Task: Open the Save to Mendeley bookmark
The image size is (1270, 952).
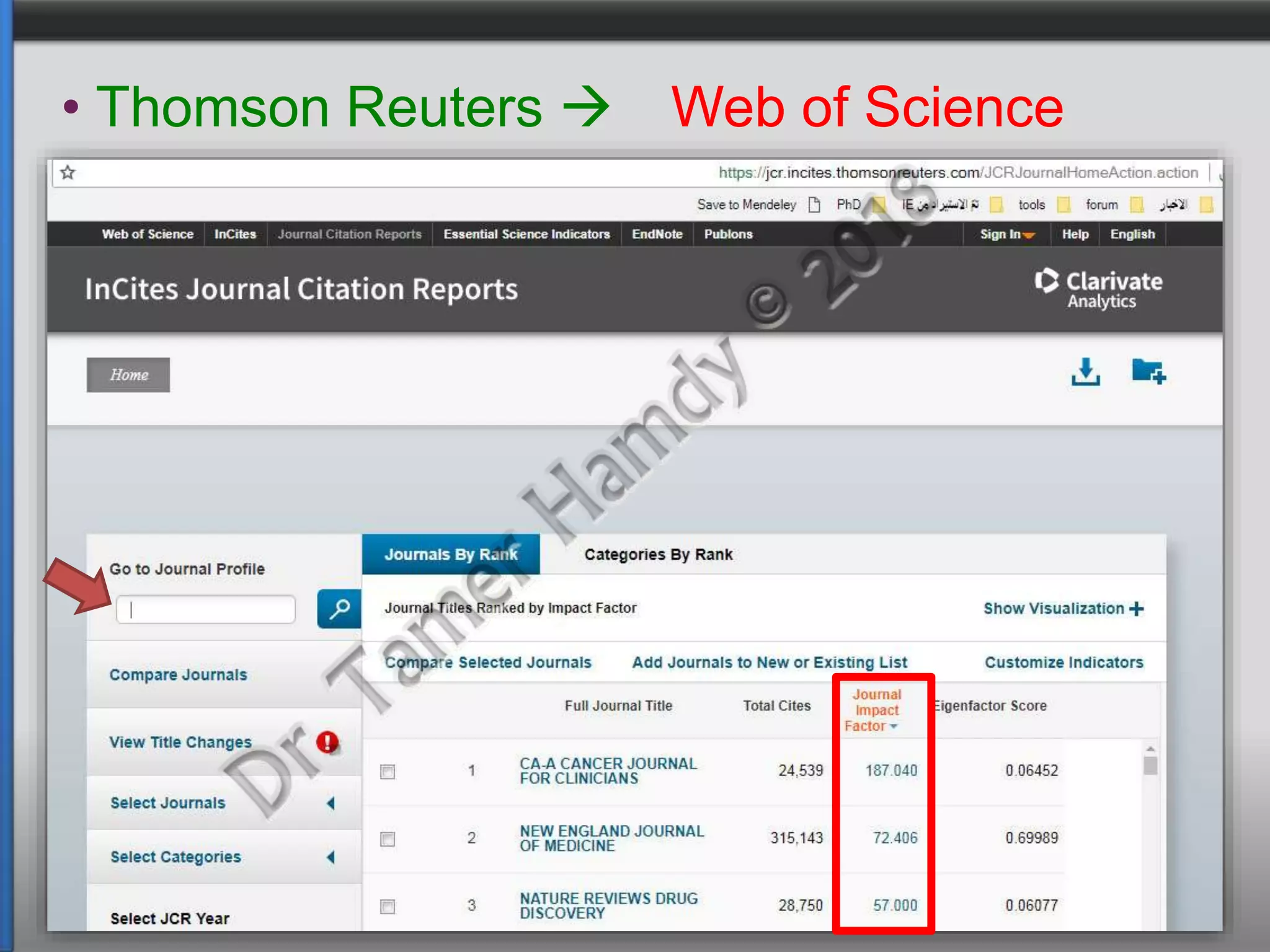Action: tap(747, 205)
